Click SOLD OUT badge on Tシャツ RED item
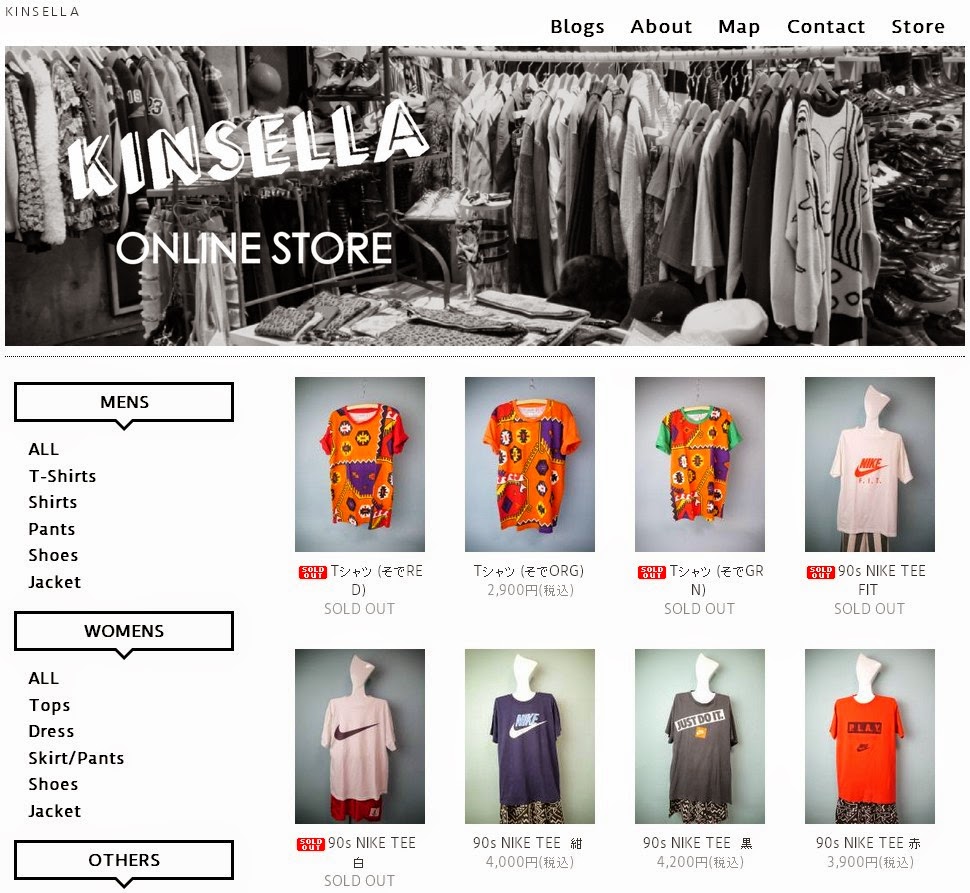This screenshot has height=893, width=970. point(312,572)
